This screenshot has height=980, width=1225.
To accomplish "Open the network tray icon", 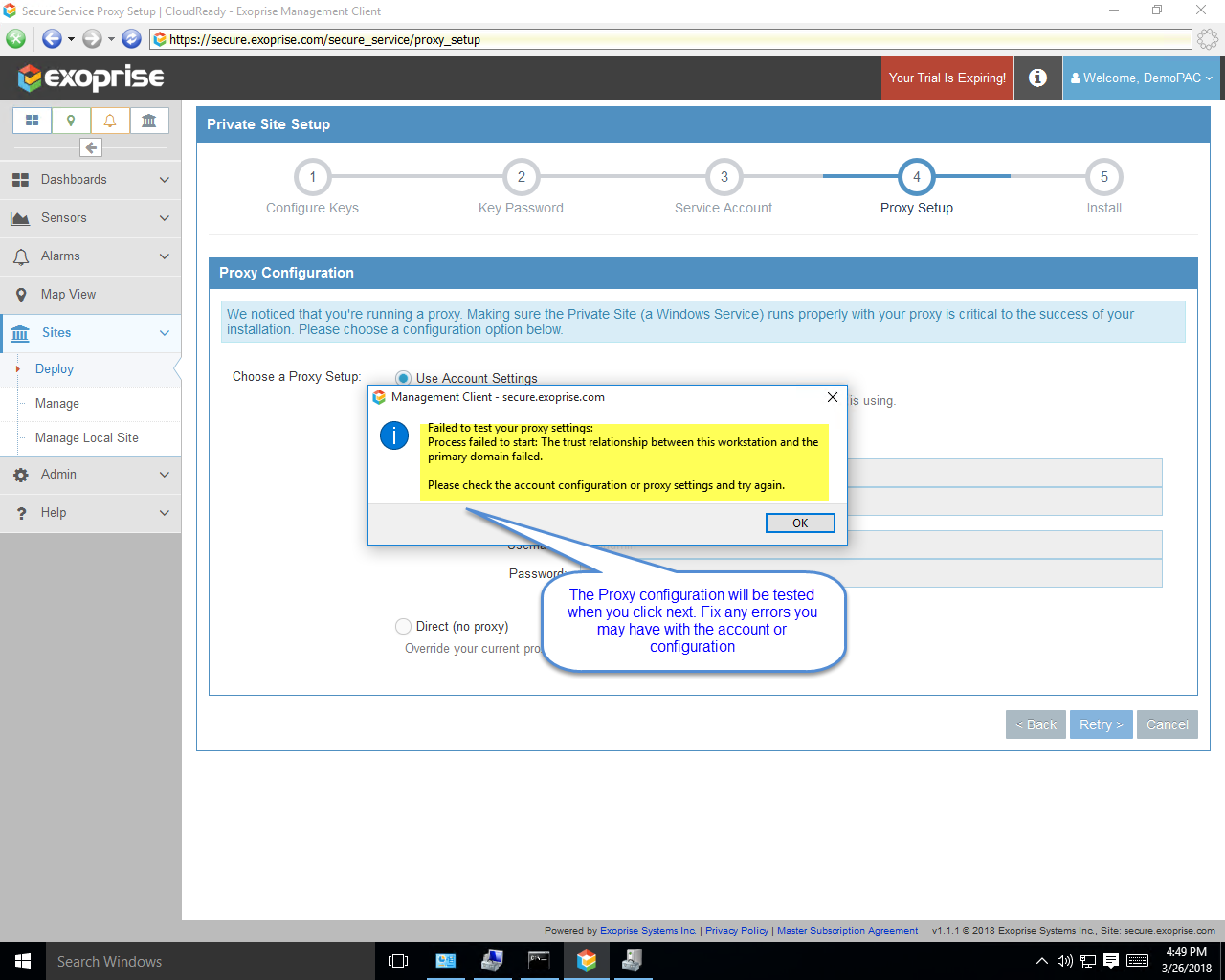I will pos(1088,961).
